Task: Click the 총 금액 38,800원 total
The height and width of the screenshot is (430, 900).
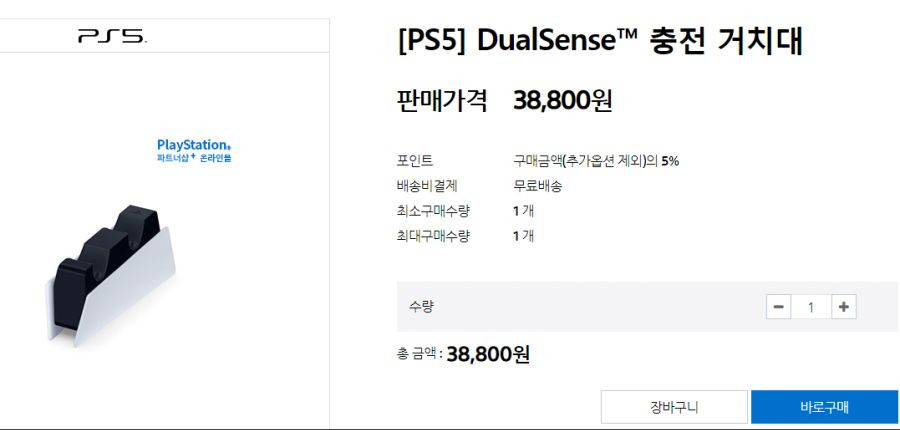Action: [x=463, y=354]
